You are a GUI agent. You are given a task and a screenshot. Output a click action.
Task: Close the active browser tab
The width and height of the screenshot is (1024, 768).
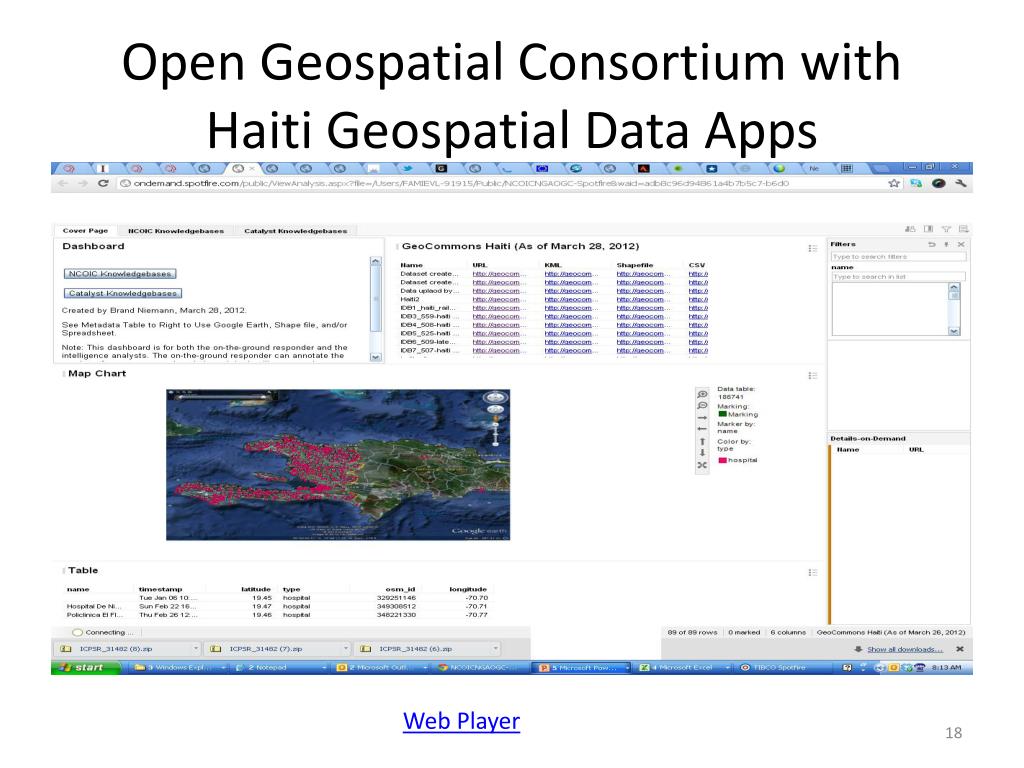coord(252,168)
